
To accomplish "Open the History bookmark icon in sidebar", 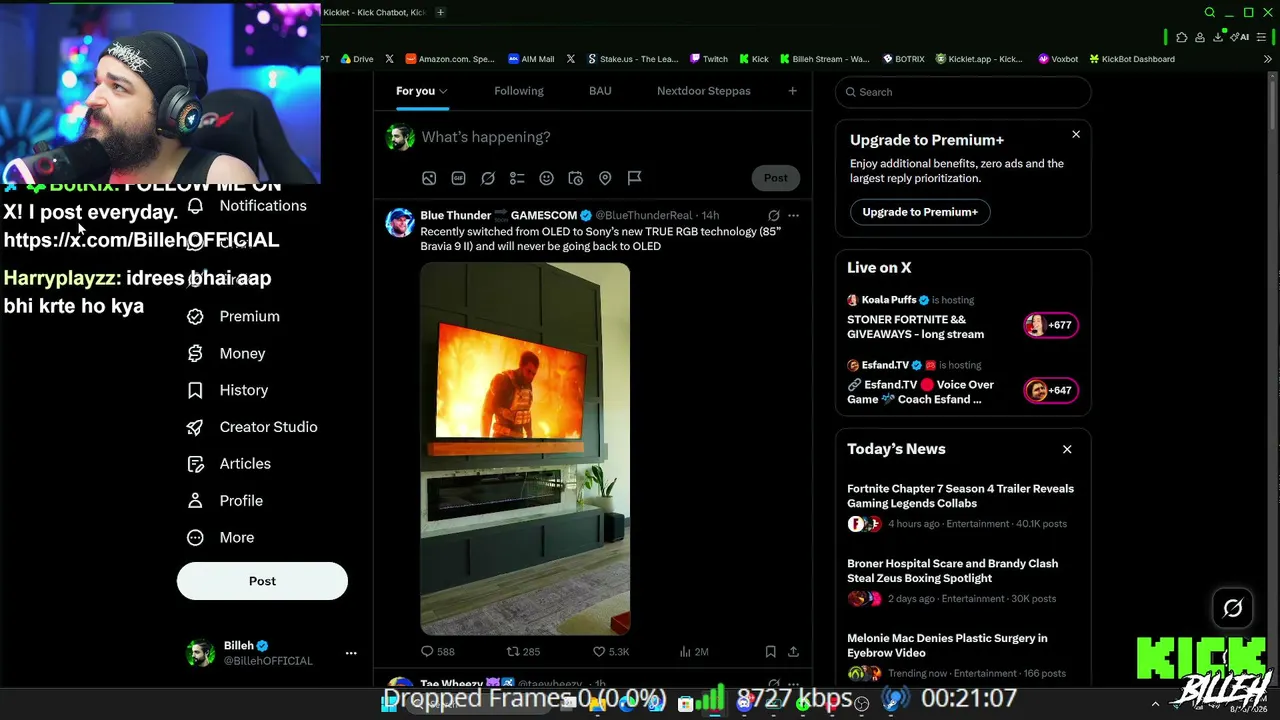I will click(196, 390).
